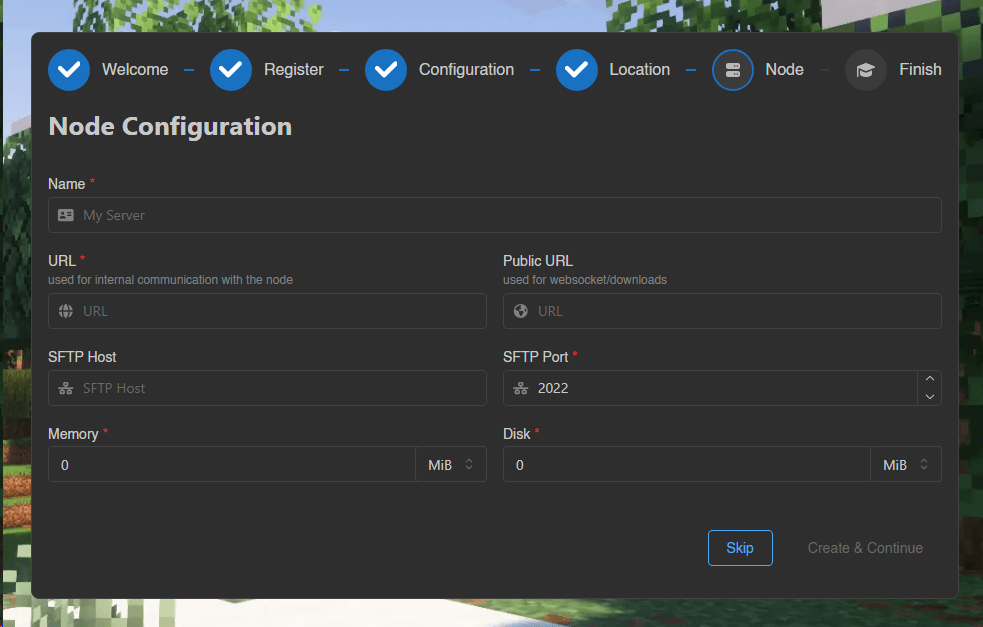Open the Disk unit MiB dropdown
Viewport: 983px width, 627px height.
(x=906, y=465)
